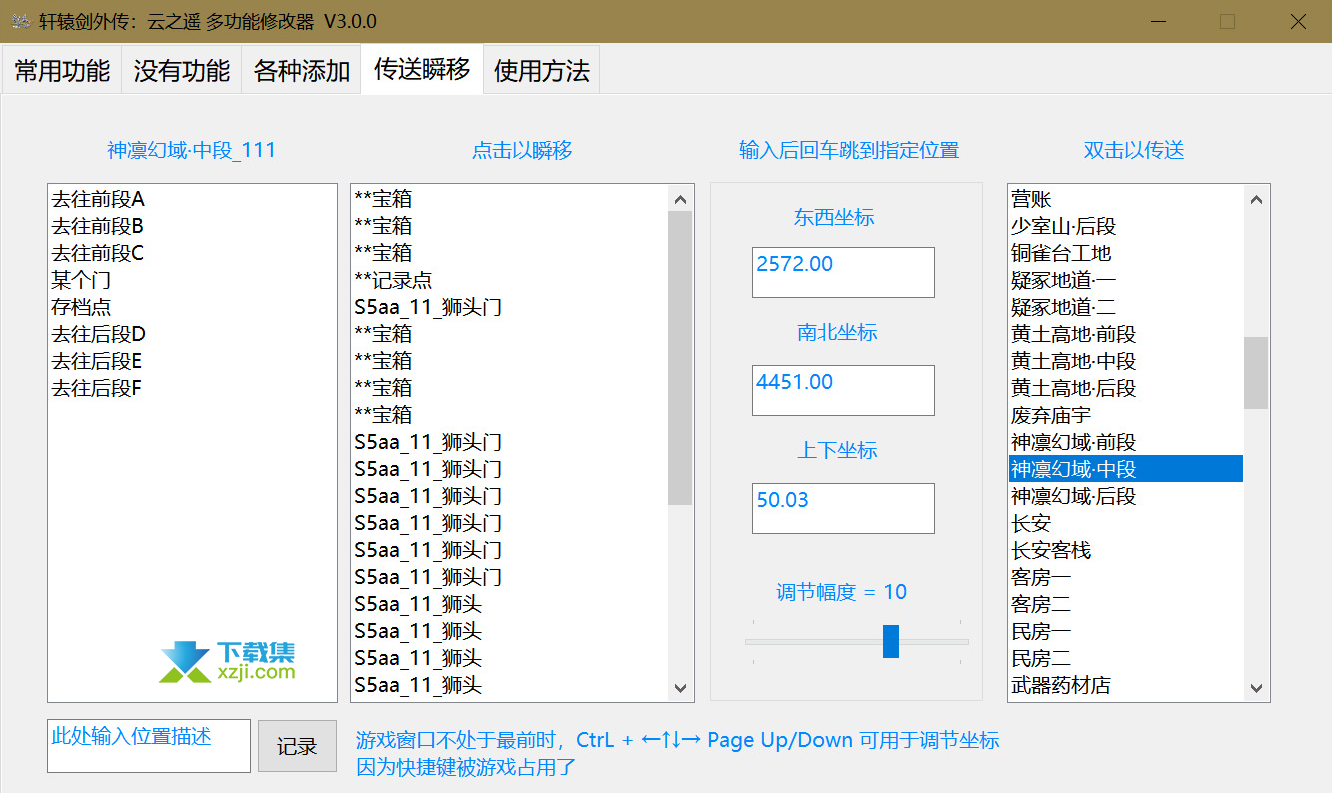Image resolution: width=1332 pixels, height=793 pixels.
Task: Click highlighted 神凛幻域·中段 entry
Action: click(1126, 469)
